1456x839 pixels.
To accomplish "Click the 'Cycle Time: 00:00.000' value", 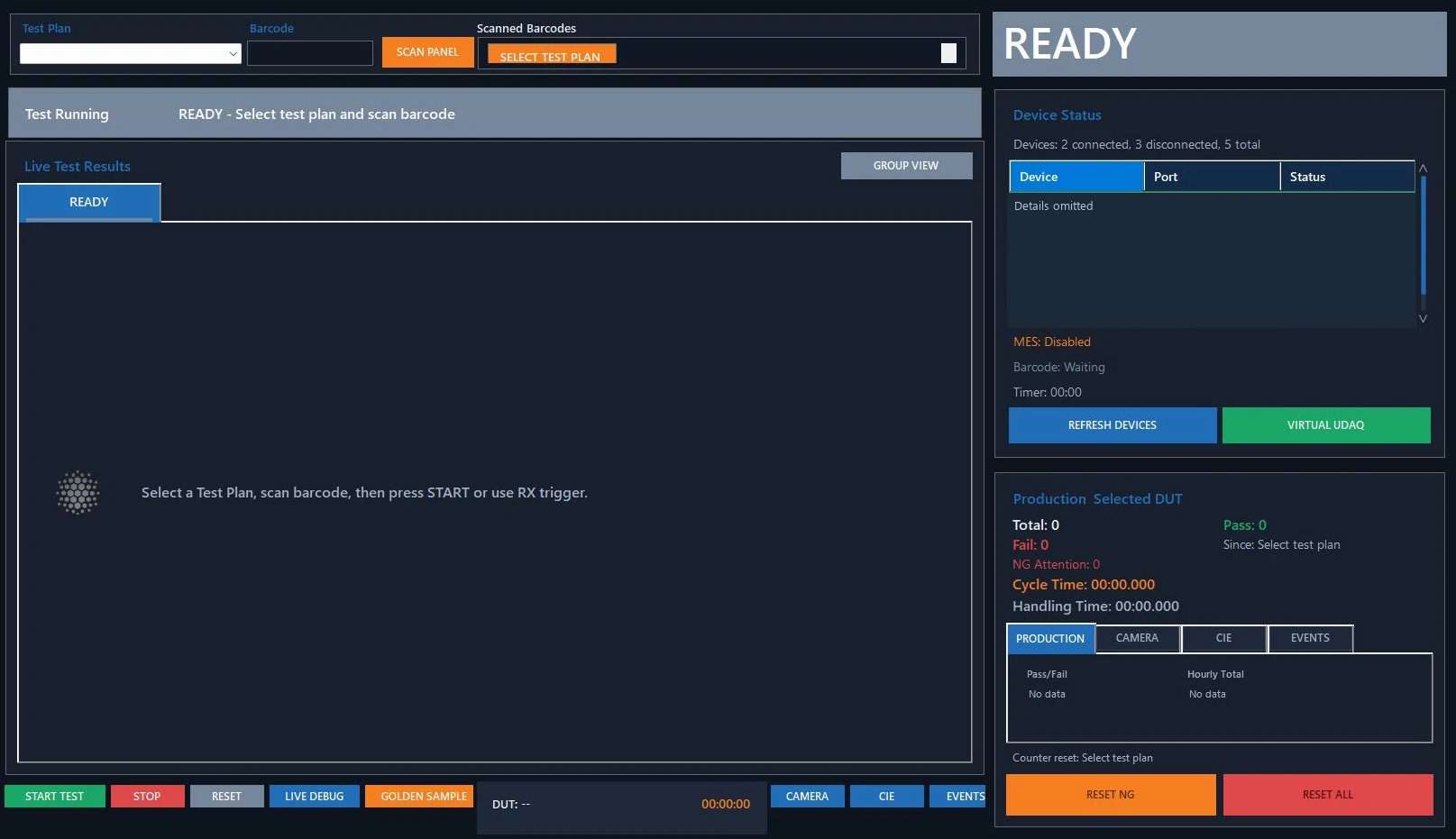I will click(x=1084, y=585).
